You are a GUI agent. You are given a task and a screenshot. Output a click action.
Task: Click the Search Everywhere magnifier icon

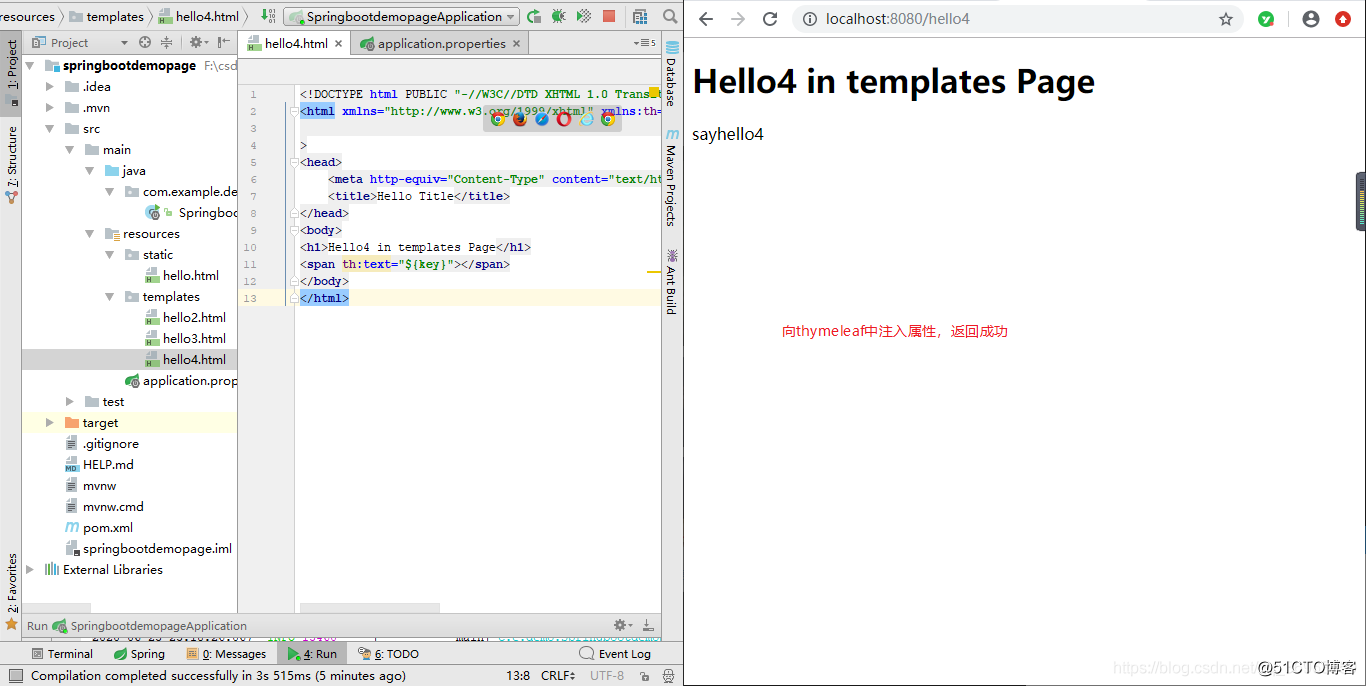670,16
